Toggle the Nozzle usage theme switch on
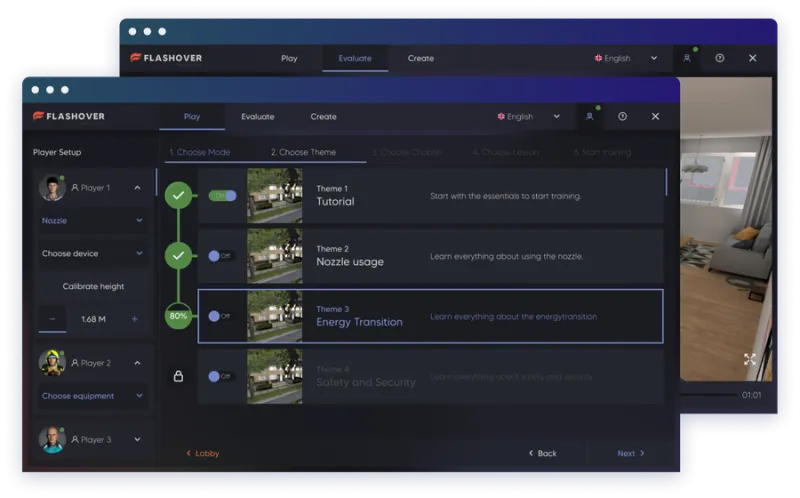 (x=220, y=256)
